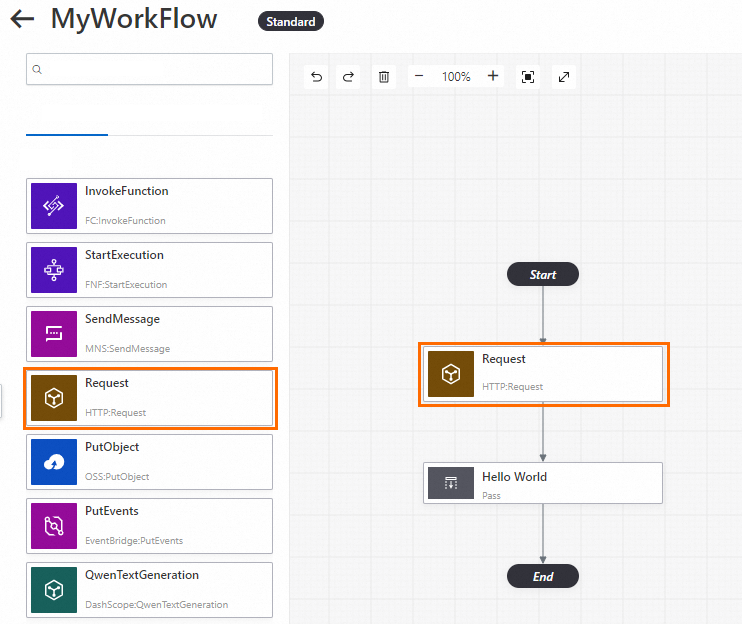The width and height of the screenshot is (742, 624).
Task: Click the StartExecution title text
Action: pyautogui.click(x=124, y=255)
